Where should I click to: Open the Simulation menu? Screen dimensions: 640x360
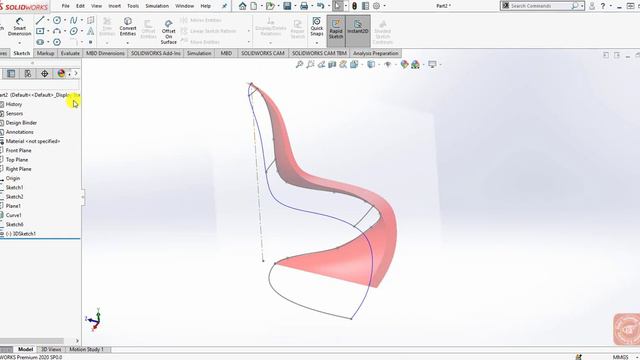(x=157, y=6)
